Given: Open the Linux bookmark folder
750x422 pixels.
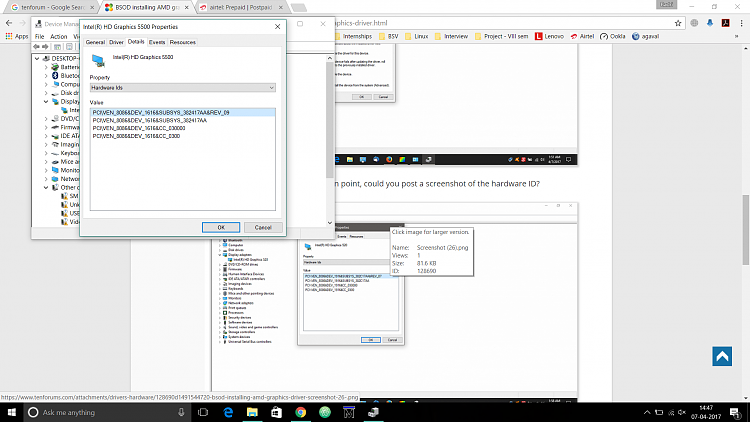Looking at the screenshot, I should [x=417, y=36].
